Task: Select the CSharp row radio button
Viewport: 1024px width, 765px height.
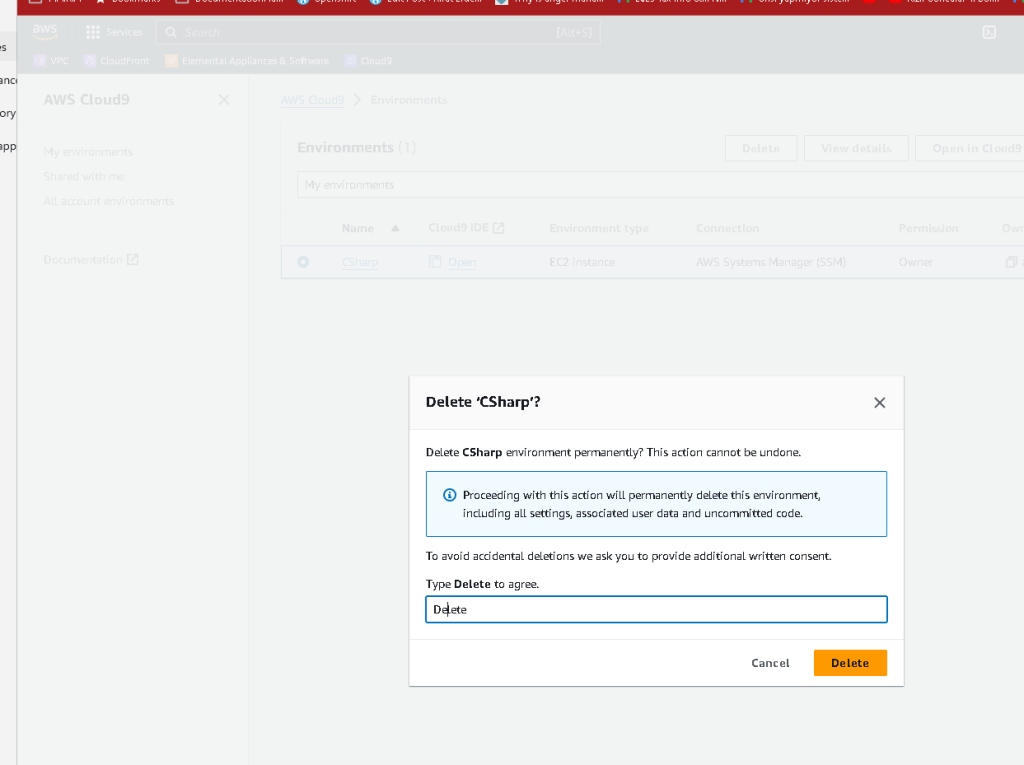Action: point(303,262)
